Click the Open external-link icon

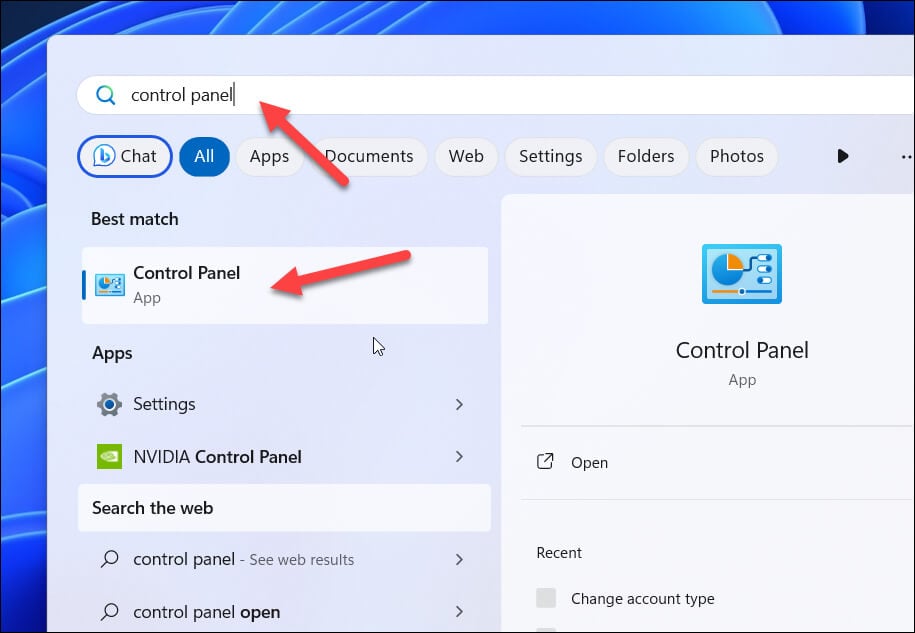(x=545, y=461)
